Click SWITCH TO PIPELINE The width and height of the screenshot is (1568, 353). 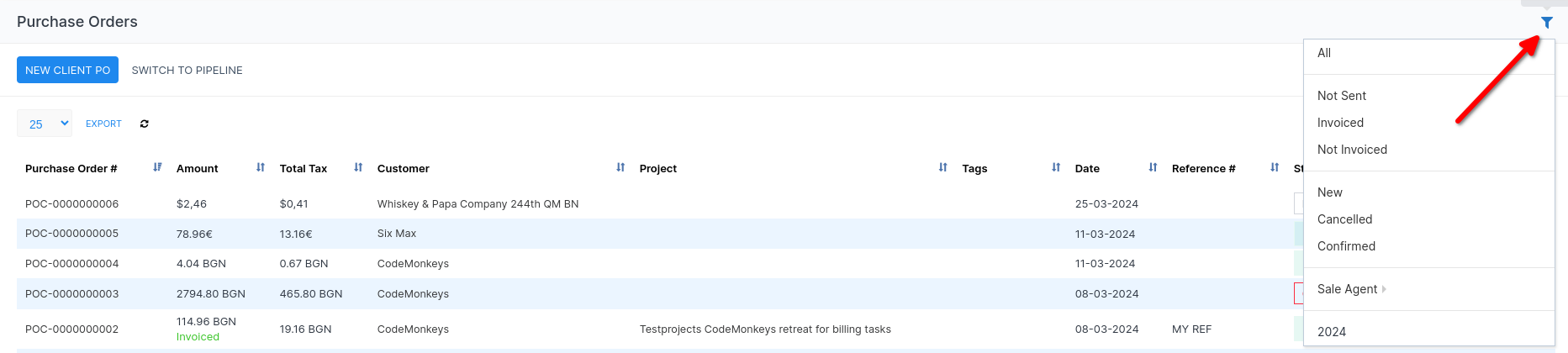[187, 71]
